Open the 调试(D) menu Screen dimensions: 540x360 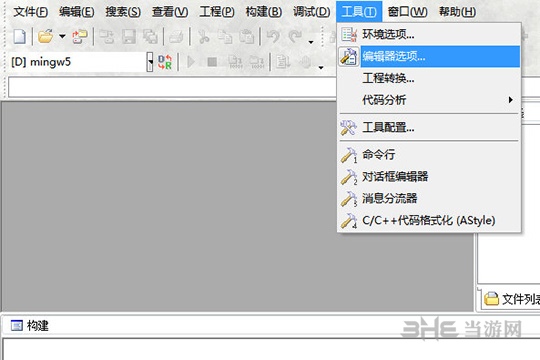(x=311, y=12)
